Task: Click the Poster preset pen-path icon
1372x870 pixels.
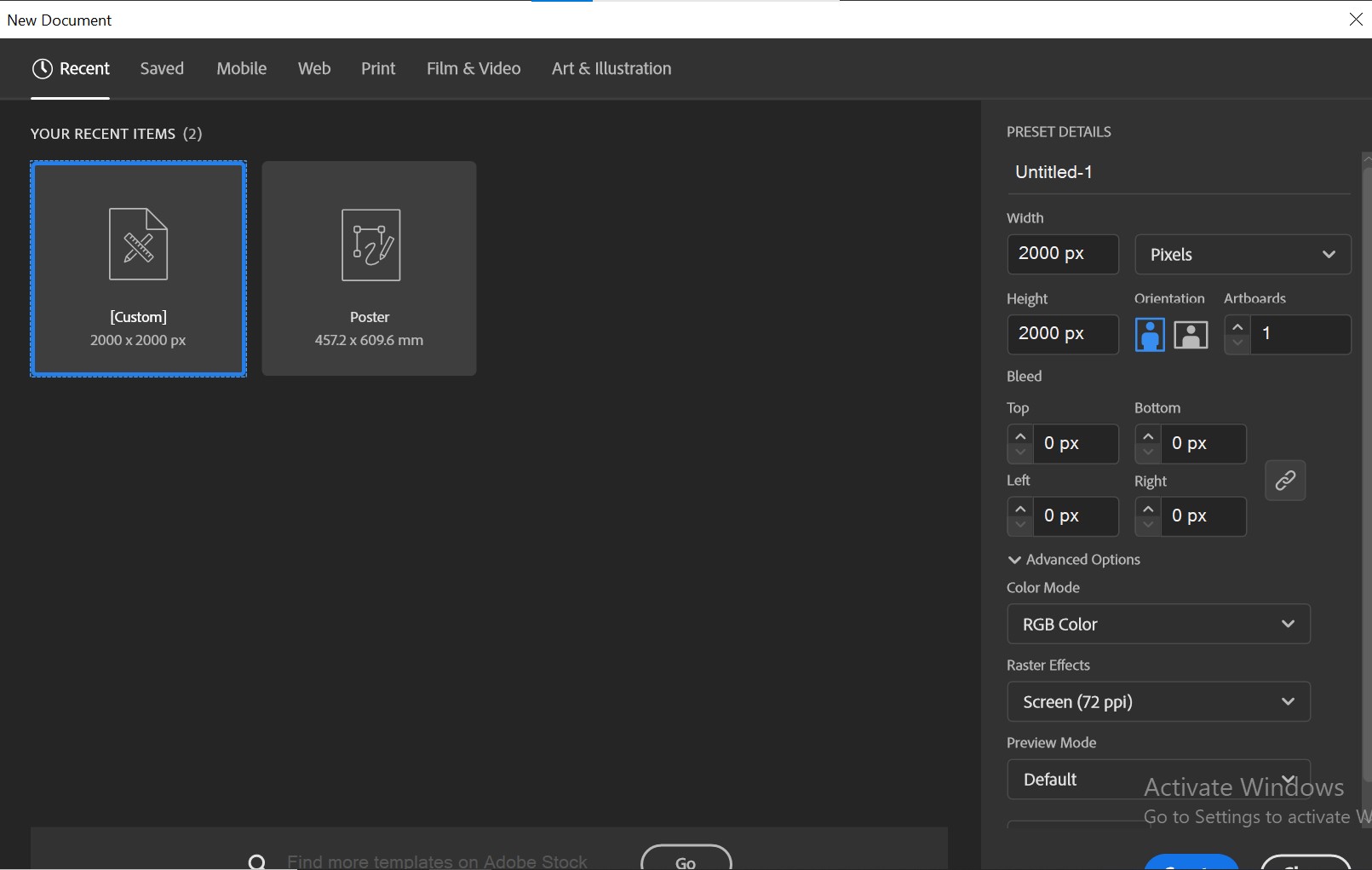Action: coord(370,245)
